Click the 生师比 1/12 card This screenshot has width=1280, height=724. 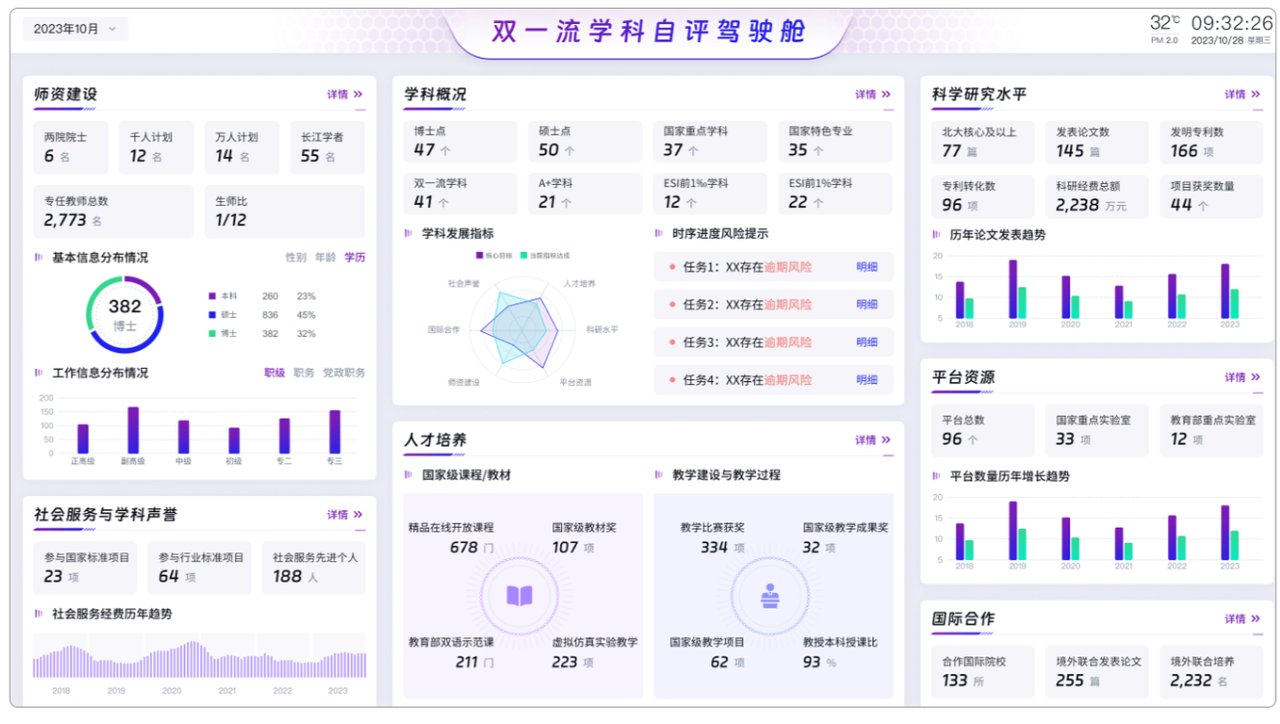pos(285,211)
